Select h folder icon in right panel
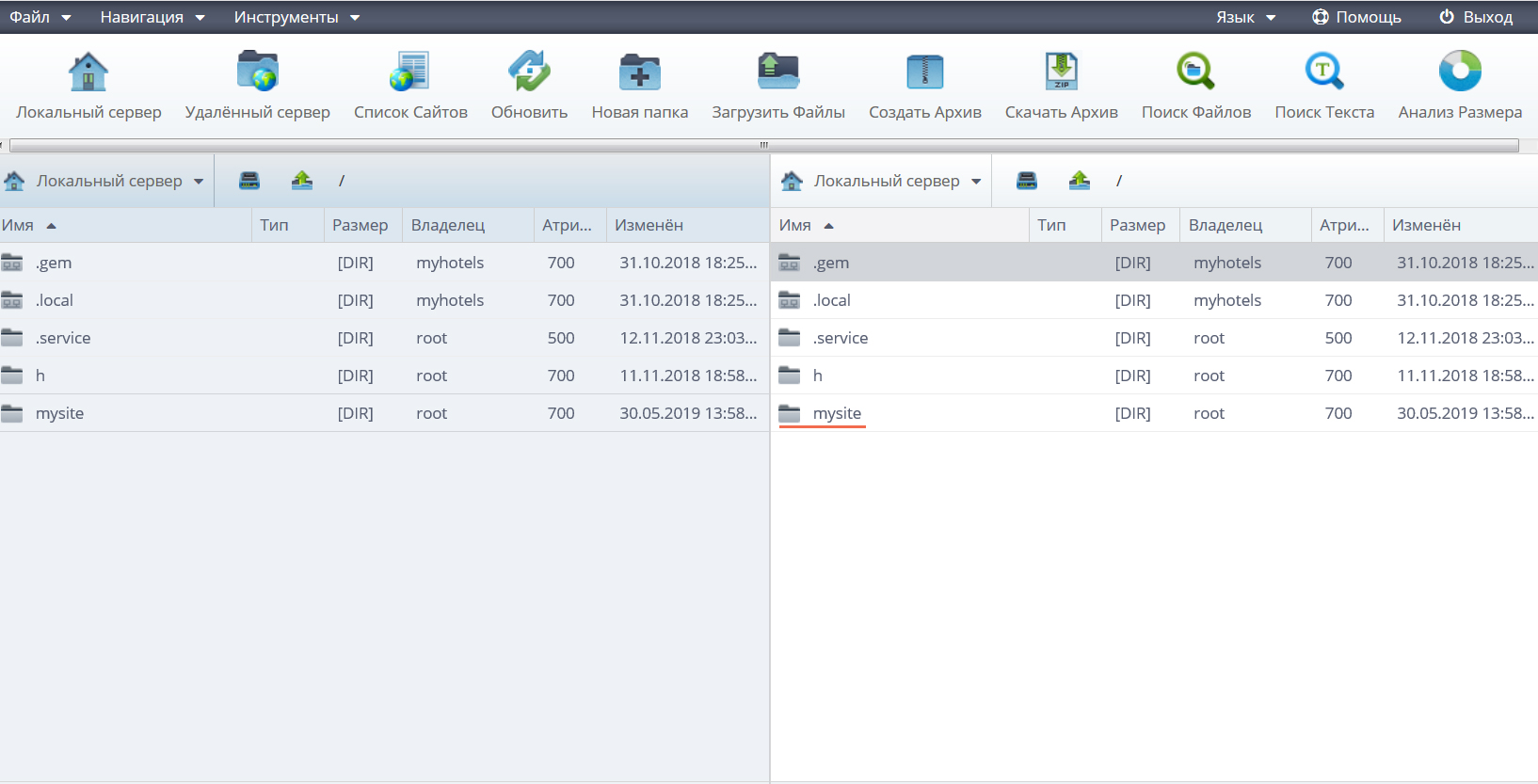 [790, 376]
